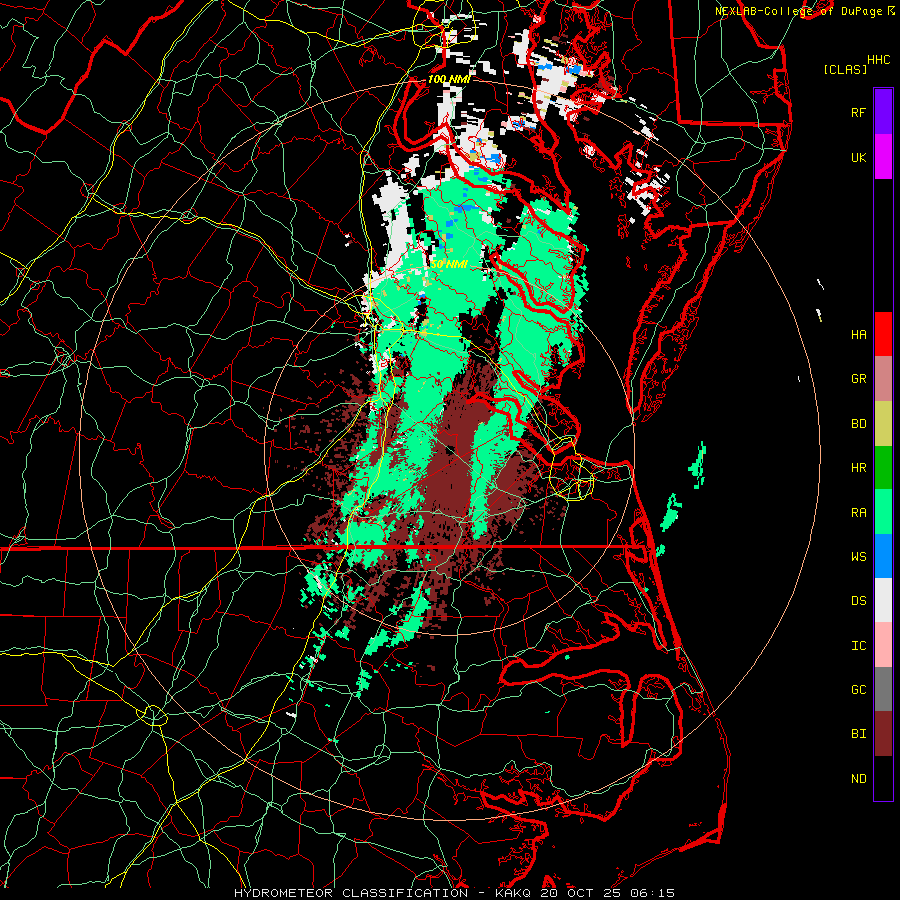
Task: Click the HHC product label
Action: [x=879, y=60]
